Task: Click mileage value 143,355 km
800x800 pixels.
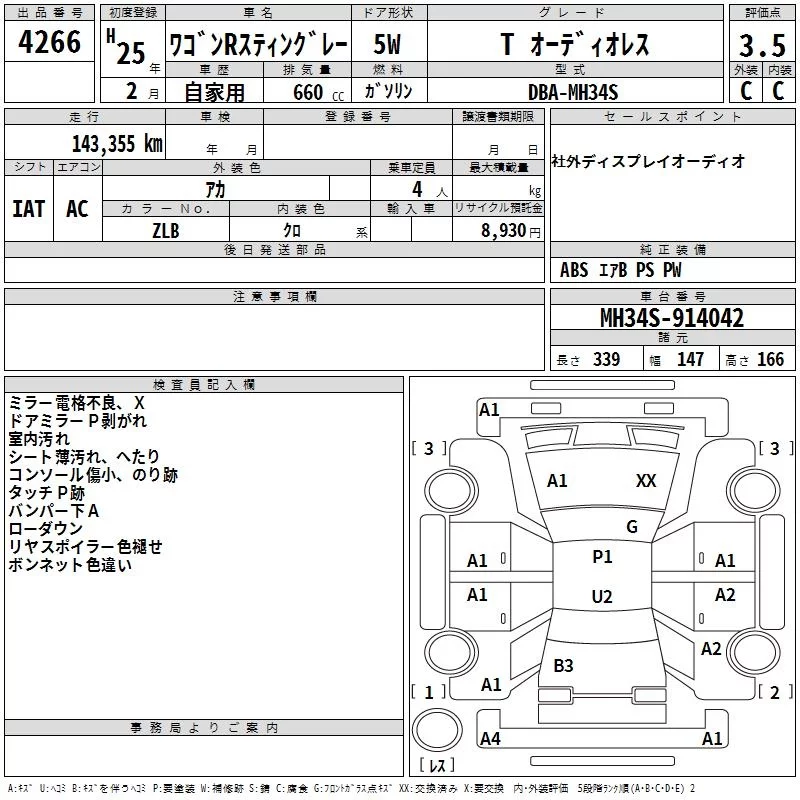Action: click(x=117, y=144)
